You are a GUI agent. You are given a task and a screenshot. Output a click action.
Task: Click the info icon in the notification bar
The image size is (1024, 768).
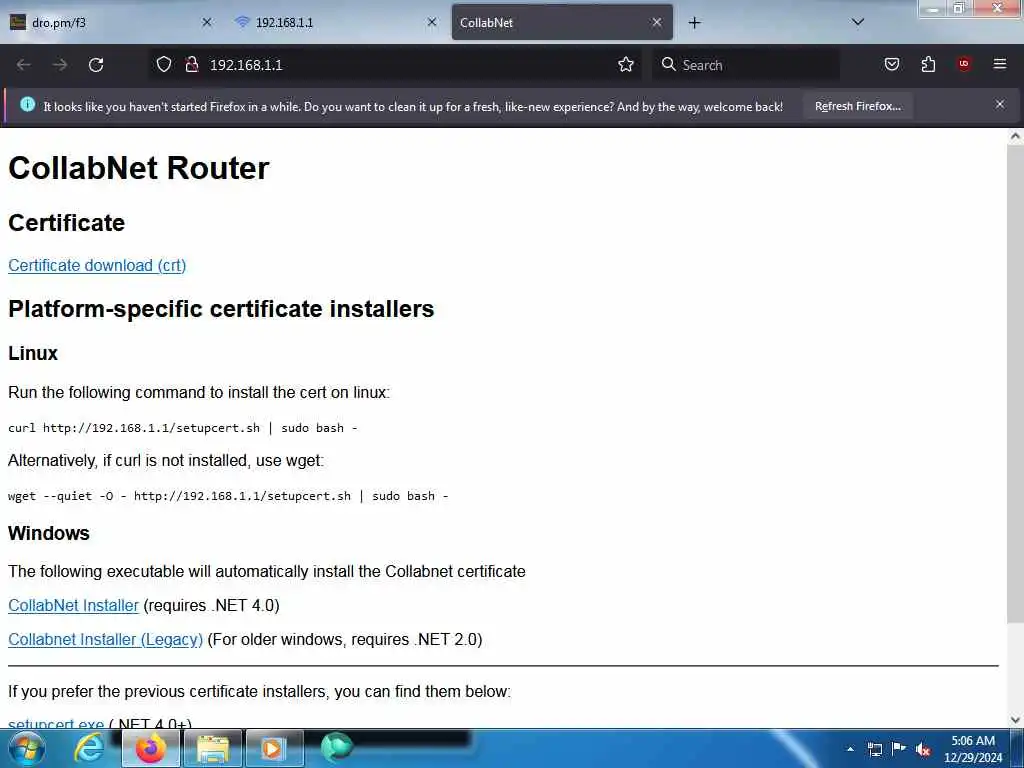tap(27, 104)
